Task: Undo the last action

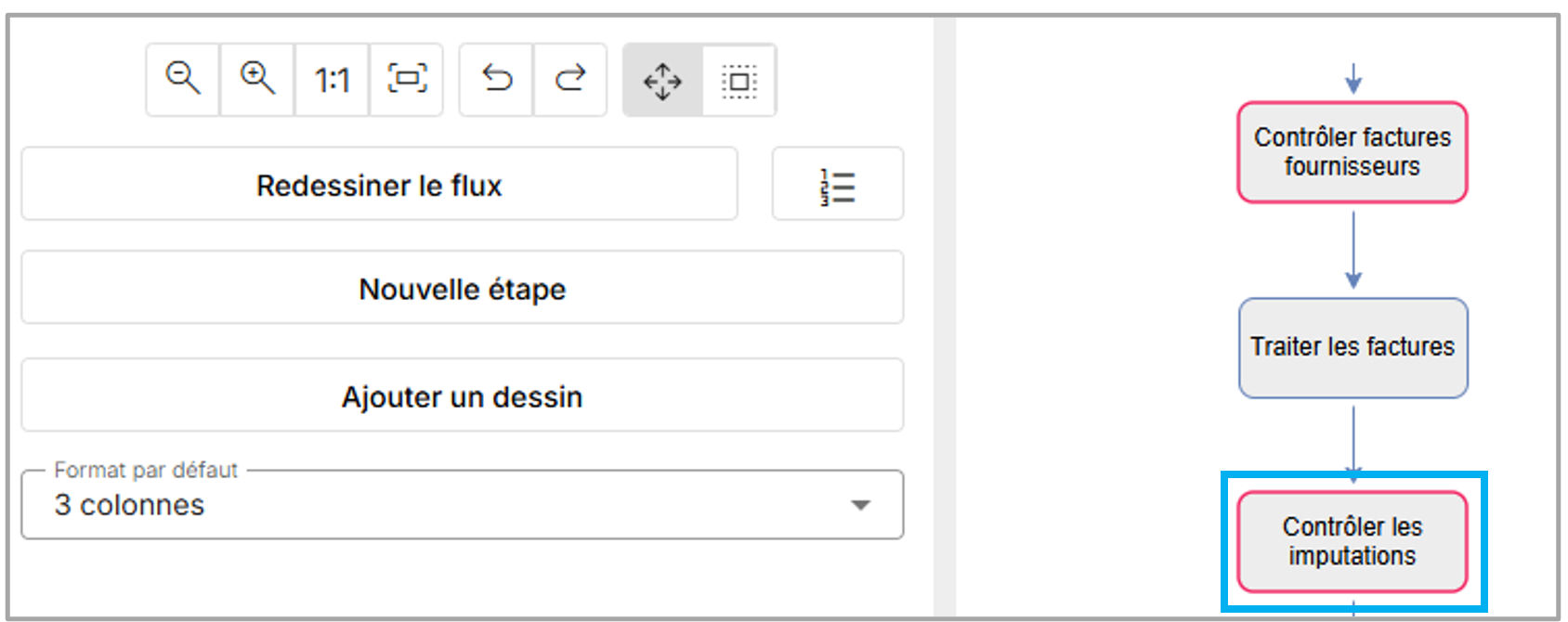Action: pos(497,79)
